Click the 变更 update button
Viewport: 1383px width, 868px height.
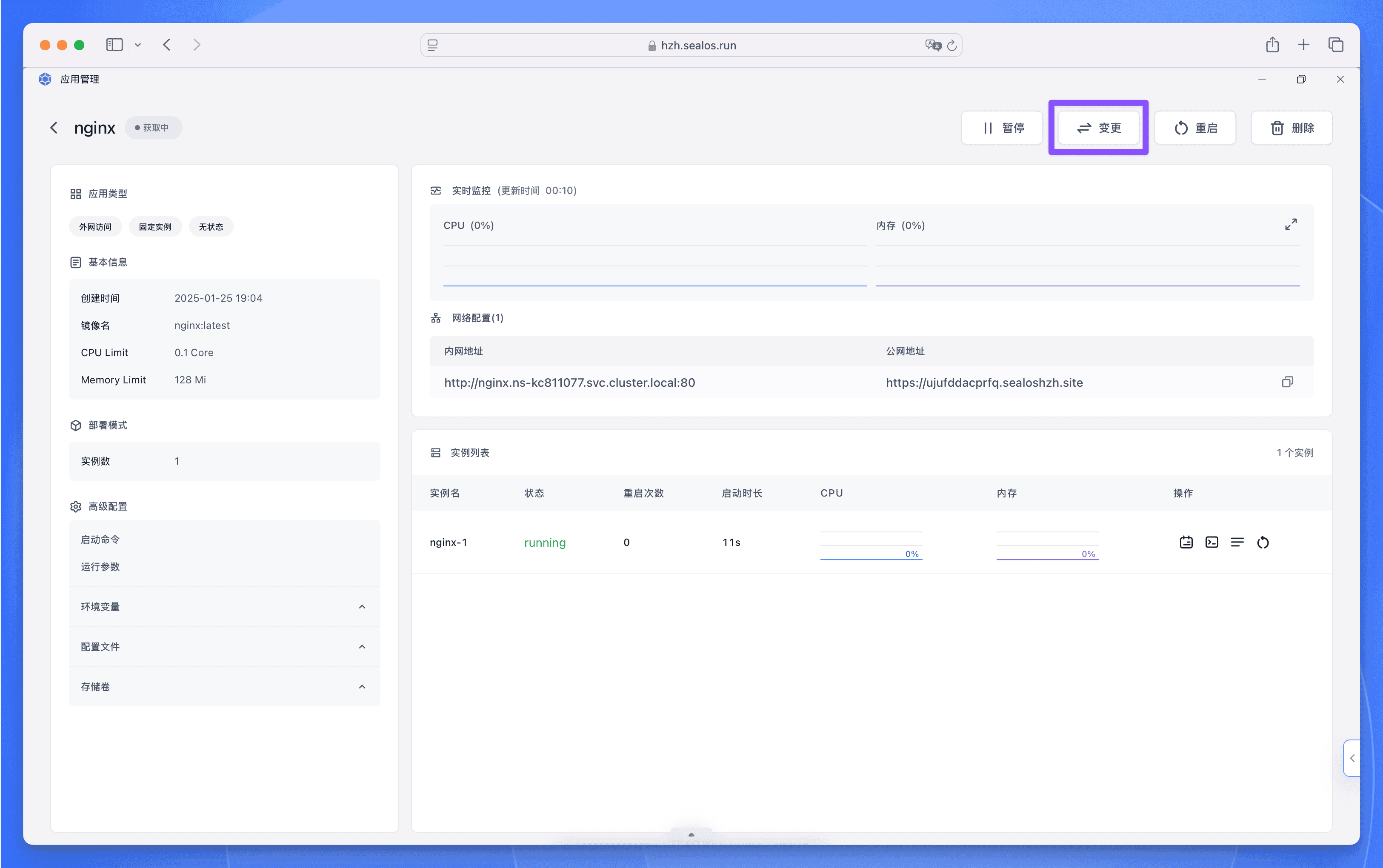coord(1098,128)
